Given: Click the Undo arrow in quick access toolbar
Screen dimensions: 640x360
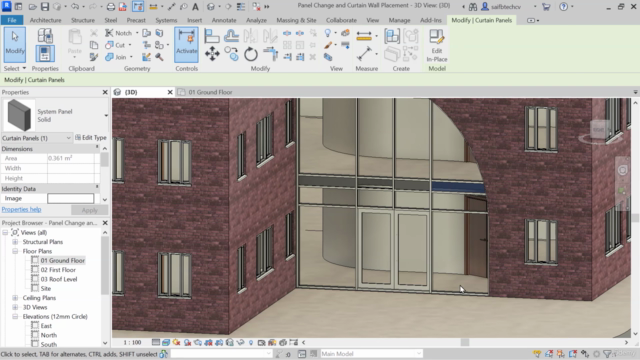Looking at the screenshot, I should 74,7.
